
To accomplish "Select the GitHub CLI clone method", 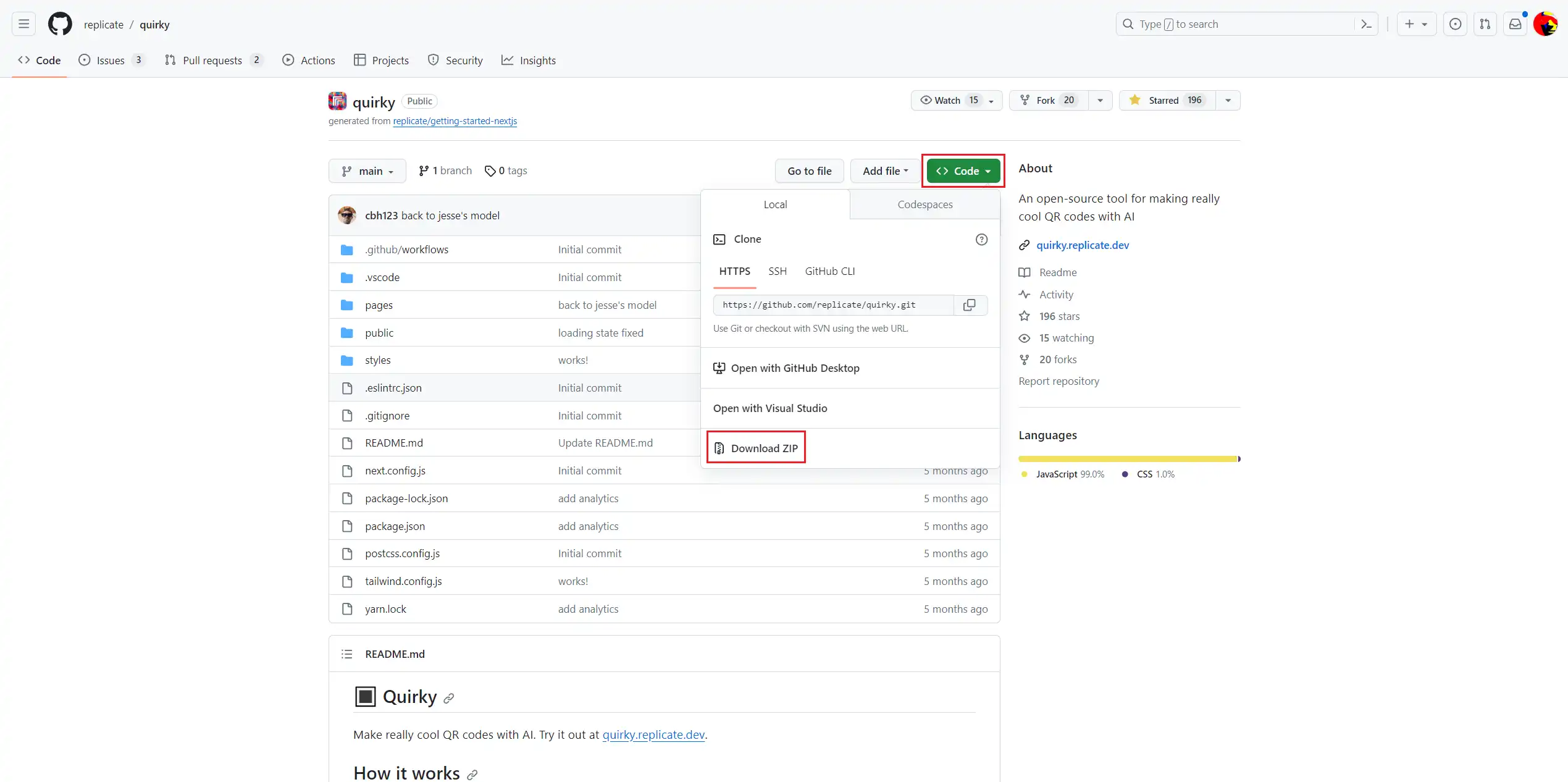I will click(x=830, y=271).
